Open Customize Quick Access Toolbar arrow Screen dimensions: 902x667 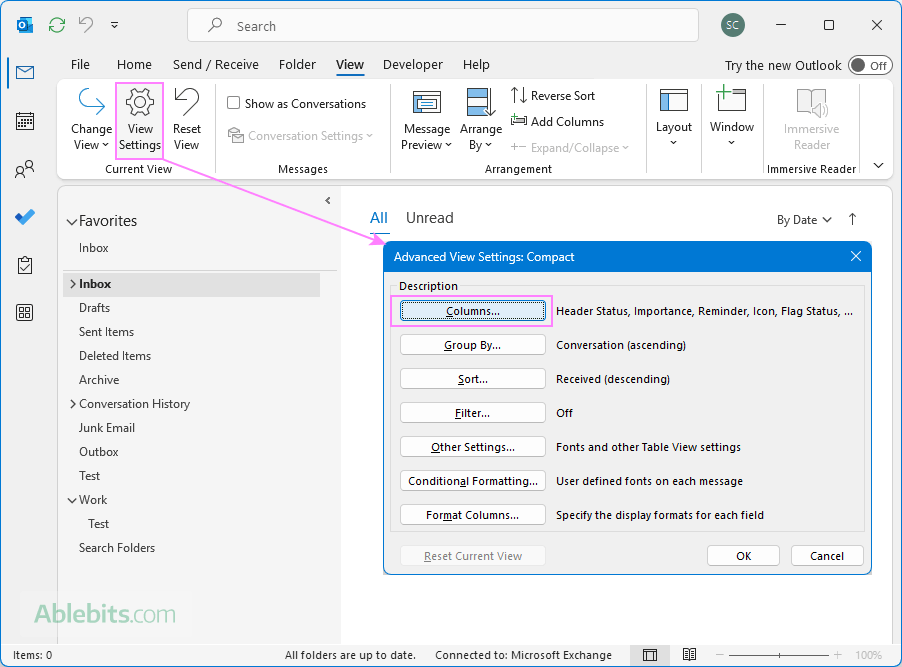pos(114,25)
